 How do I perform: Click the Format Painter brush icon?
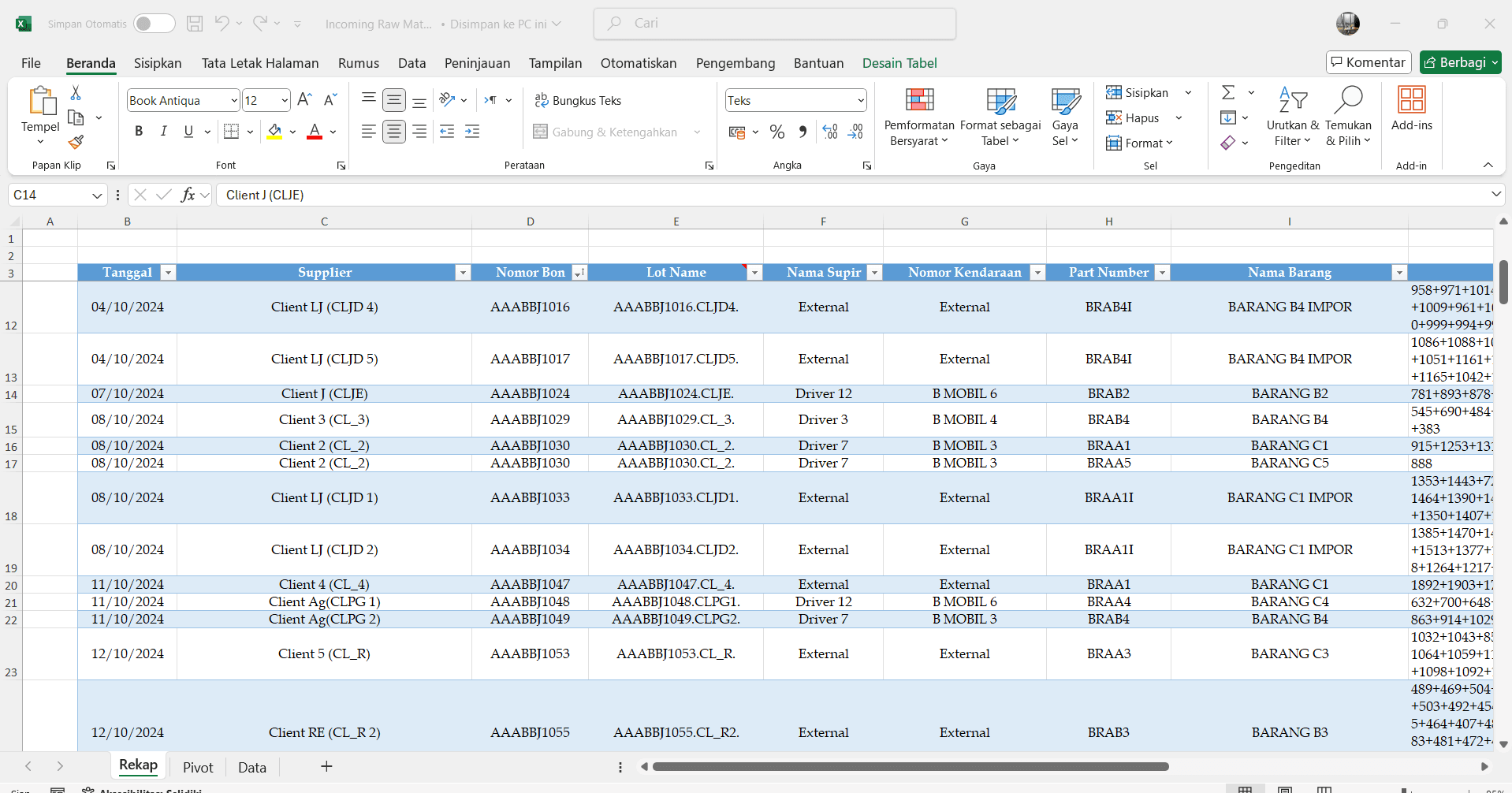pos(76,142)
